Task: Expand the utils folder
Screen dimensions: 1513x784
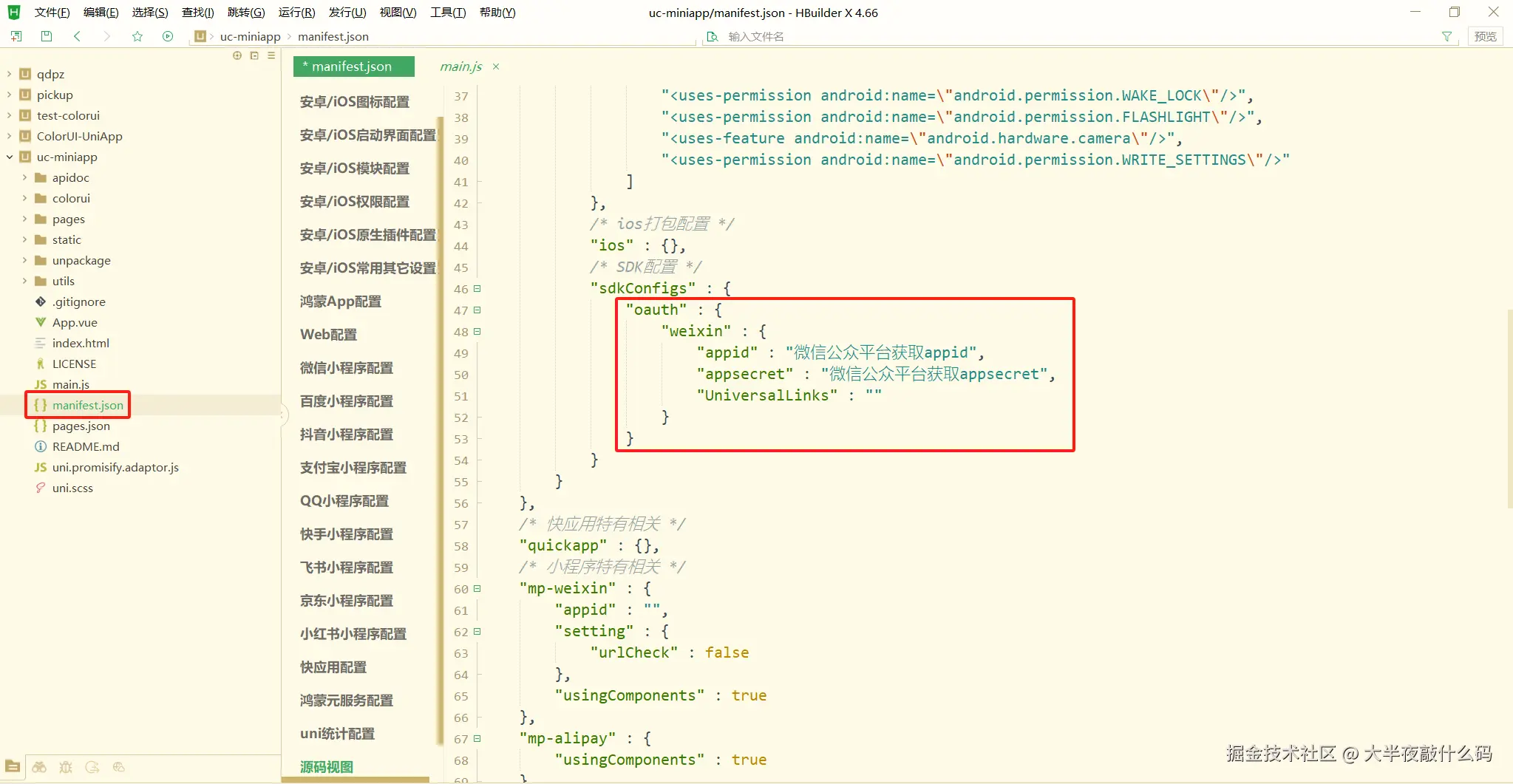Action: (x=24, y=281)
